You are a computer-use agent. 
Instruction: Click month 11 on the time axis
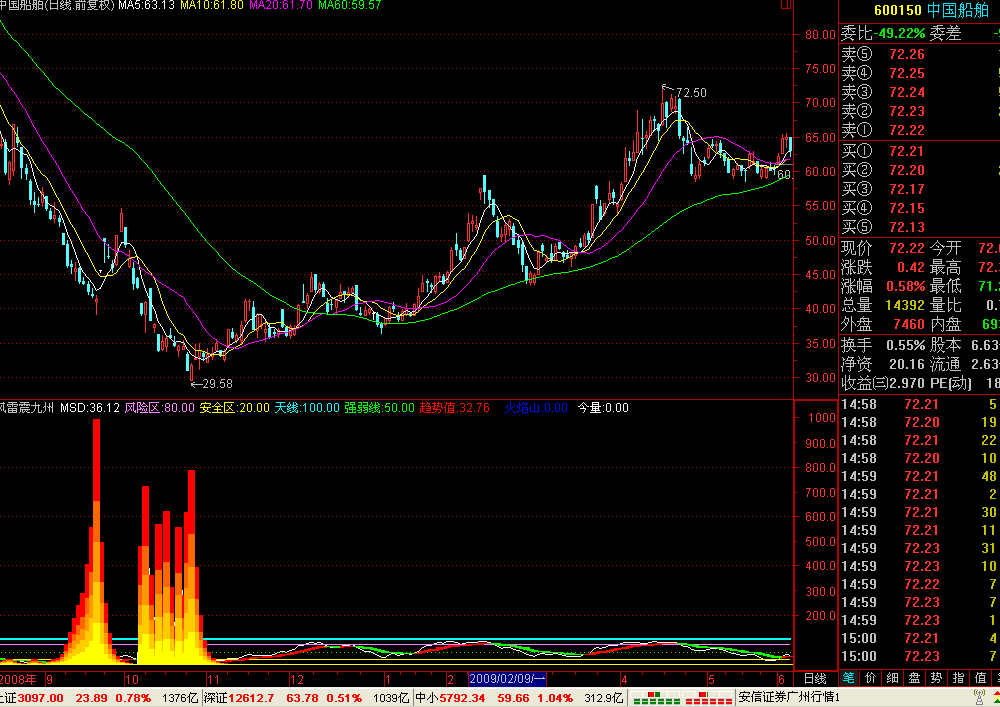(213, 679)
